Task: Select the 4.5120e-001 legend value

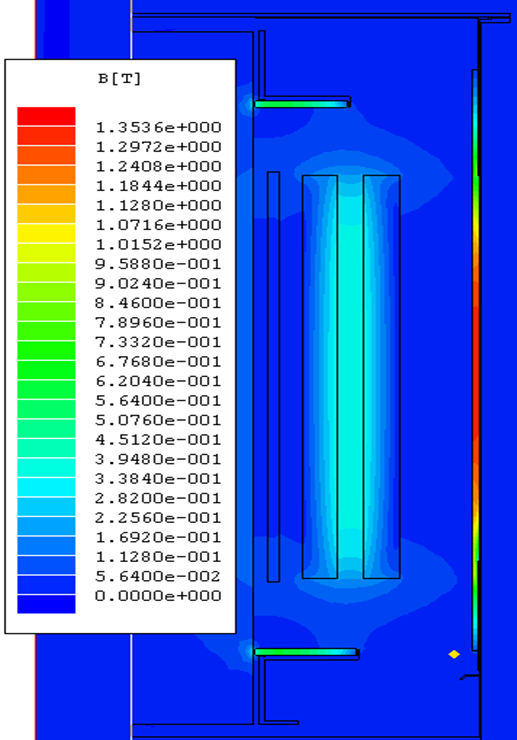Action: tap(159, 440)
